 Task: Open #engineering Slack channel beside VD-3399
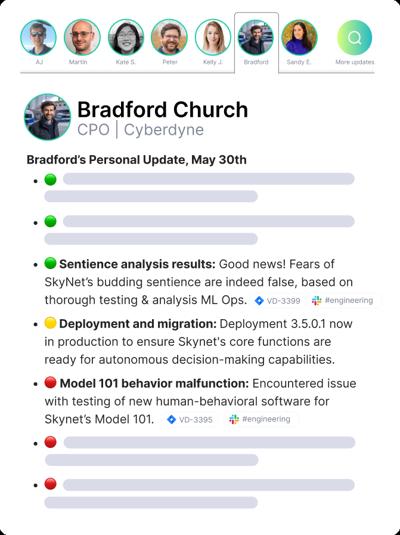click(x=342, y=301)
